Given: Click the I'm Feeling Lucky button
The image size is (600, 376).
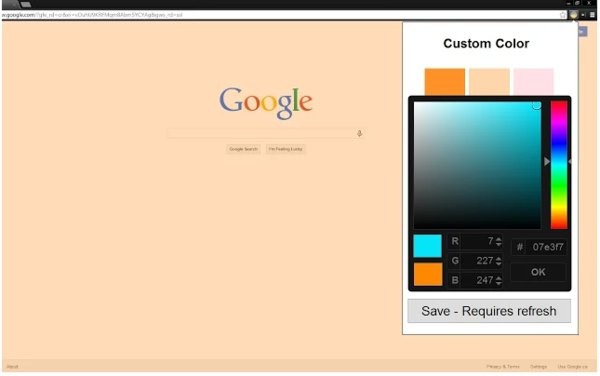Looking at the screenshot, I should pos(285,149).
